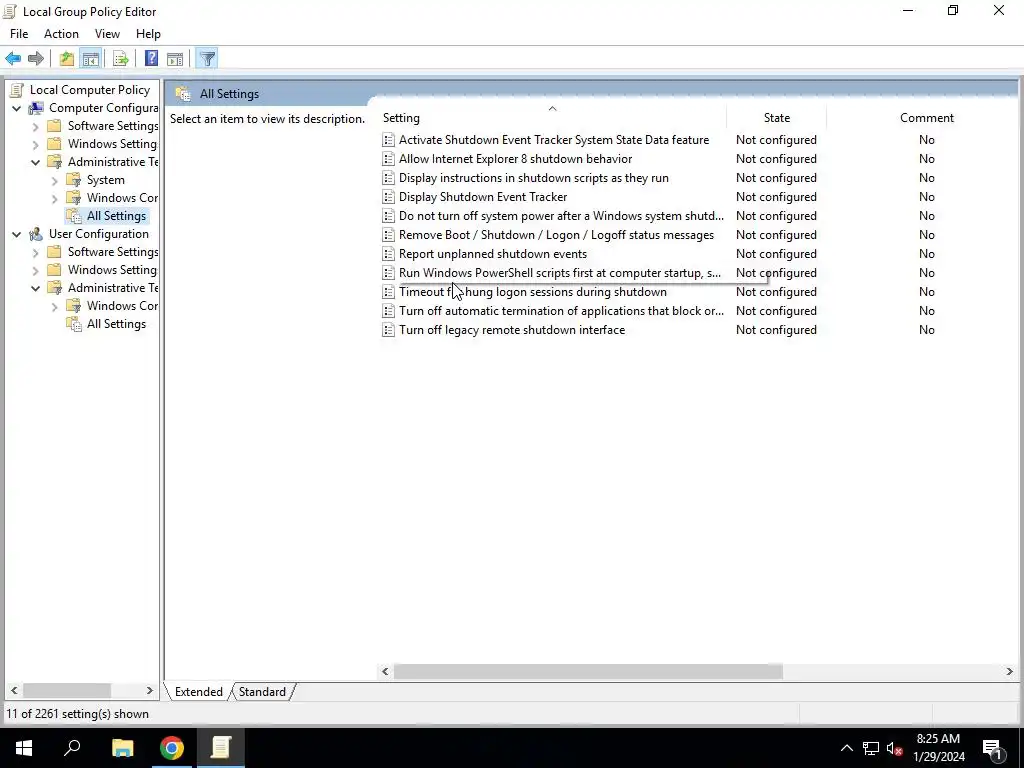The width and height of the screenshot is (1024, 768).
Task: Click the Local Computer Policy root icon
Action: [x=18, y=90]
